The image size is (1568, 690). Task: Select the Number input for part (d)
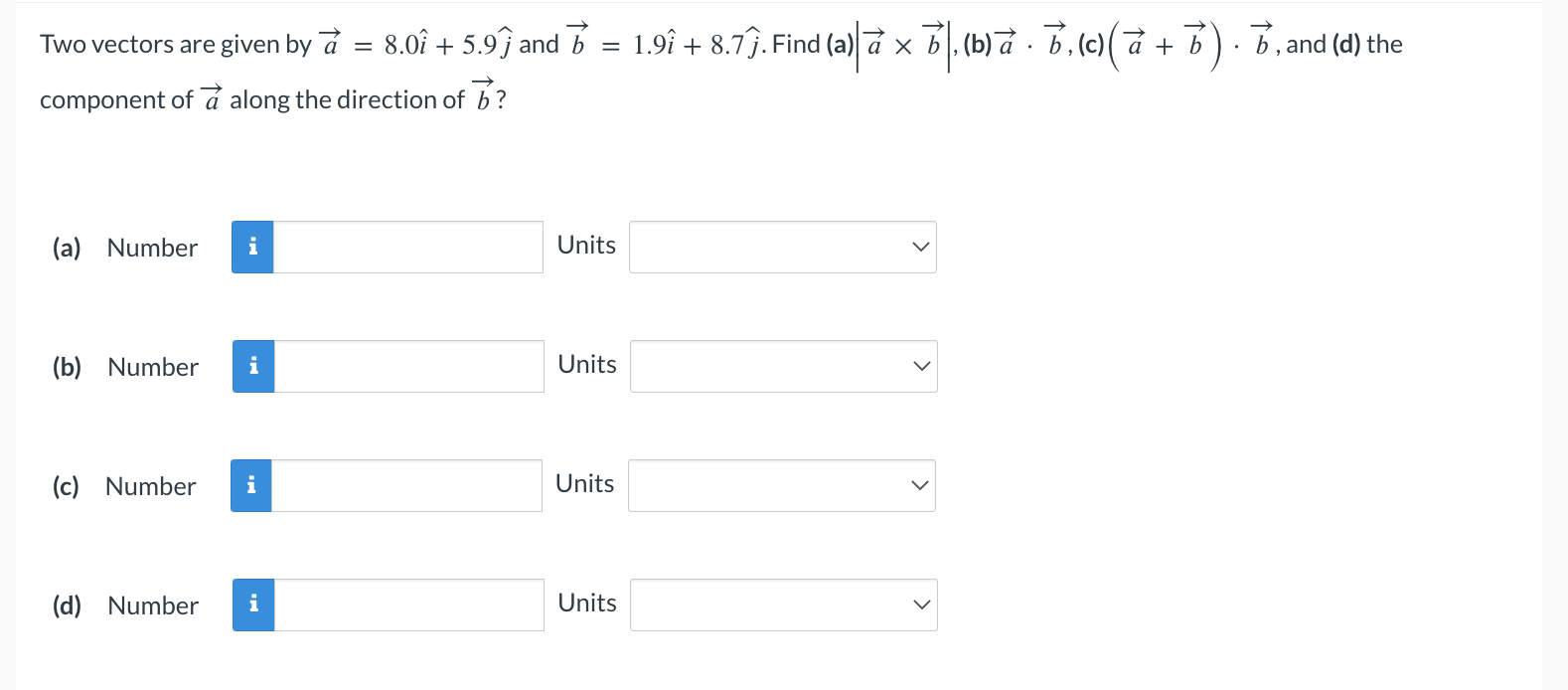tap(407, 604)
